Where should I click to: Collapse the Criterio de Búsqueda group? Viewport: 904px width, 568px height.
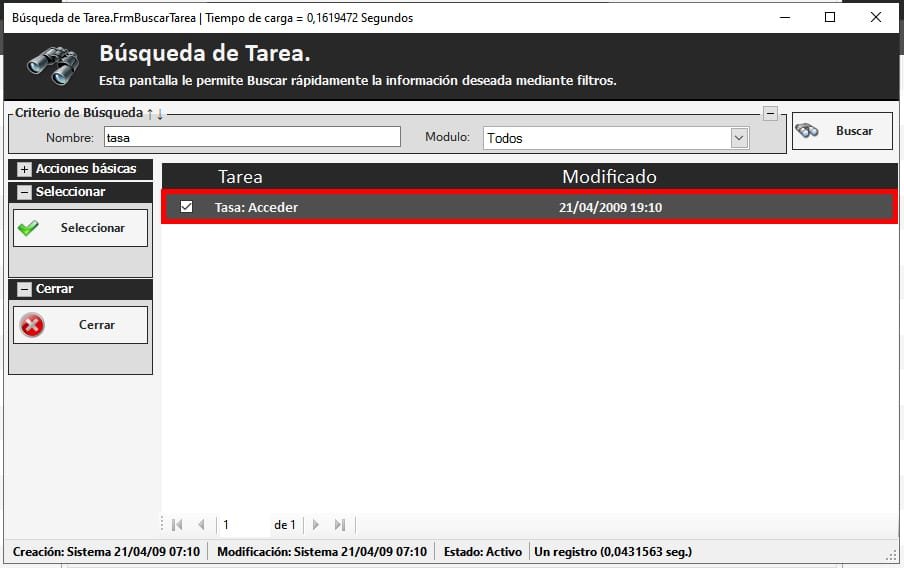tap(770, 114)
